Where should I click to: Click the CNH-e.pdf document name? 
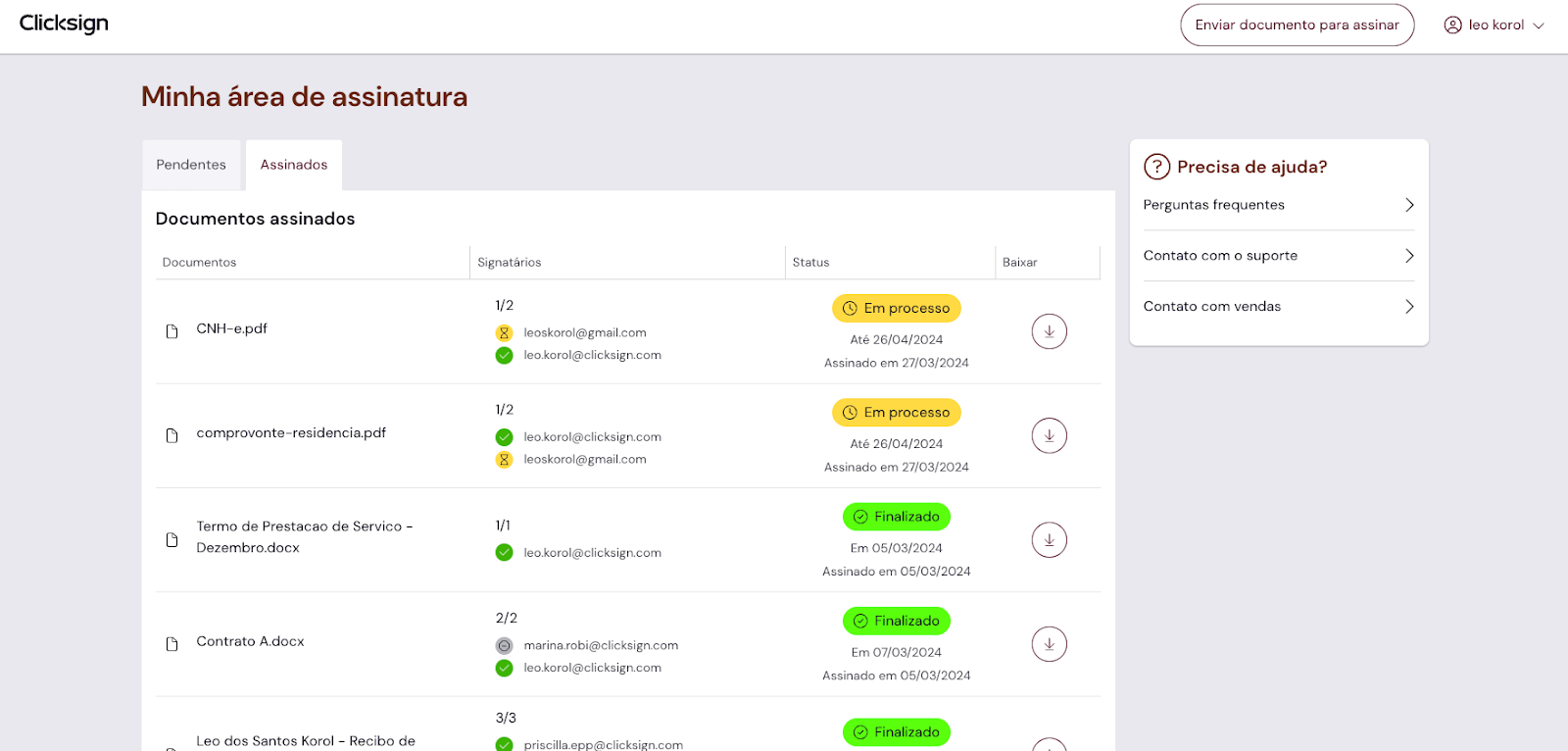[x=232, y=328]
